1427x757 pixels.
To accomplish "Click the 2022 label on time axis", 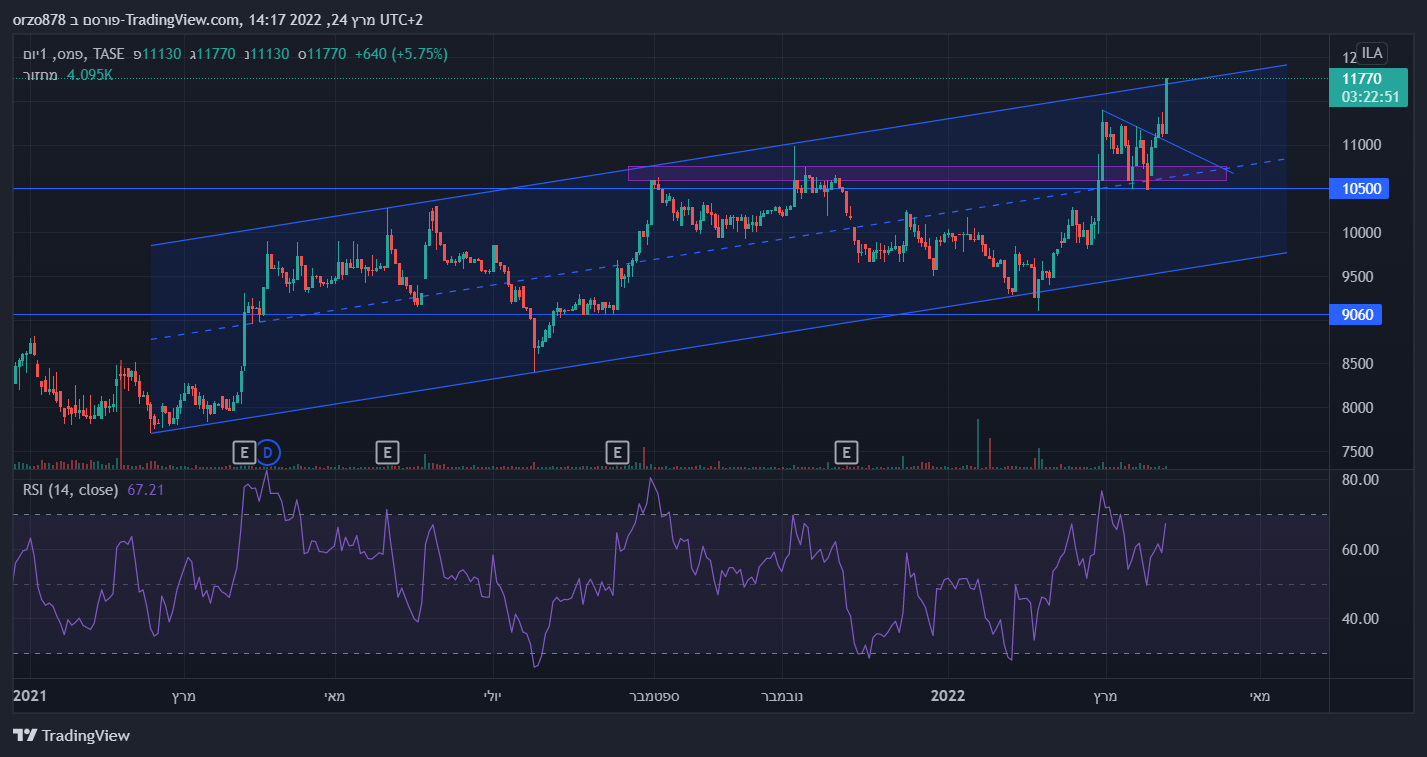I will (x=946, y=695).
